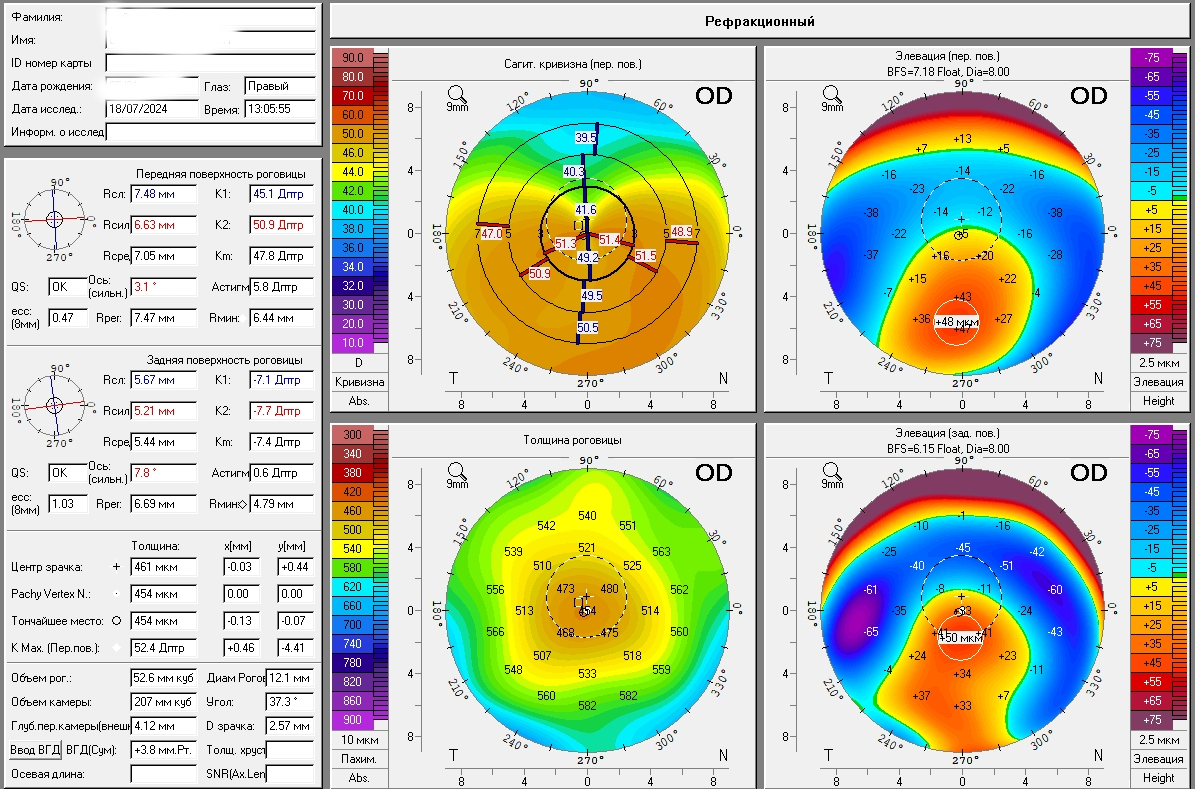Screen dimensions: 1195x789
Task: Click the Abs. label under the curvature scale
Action: click(359, 401)
